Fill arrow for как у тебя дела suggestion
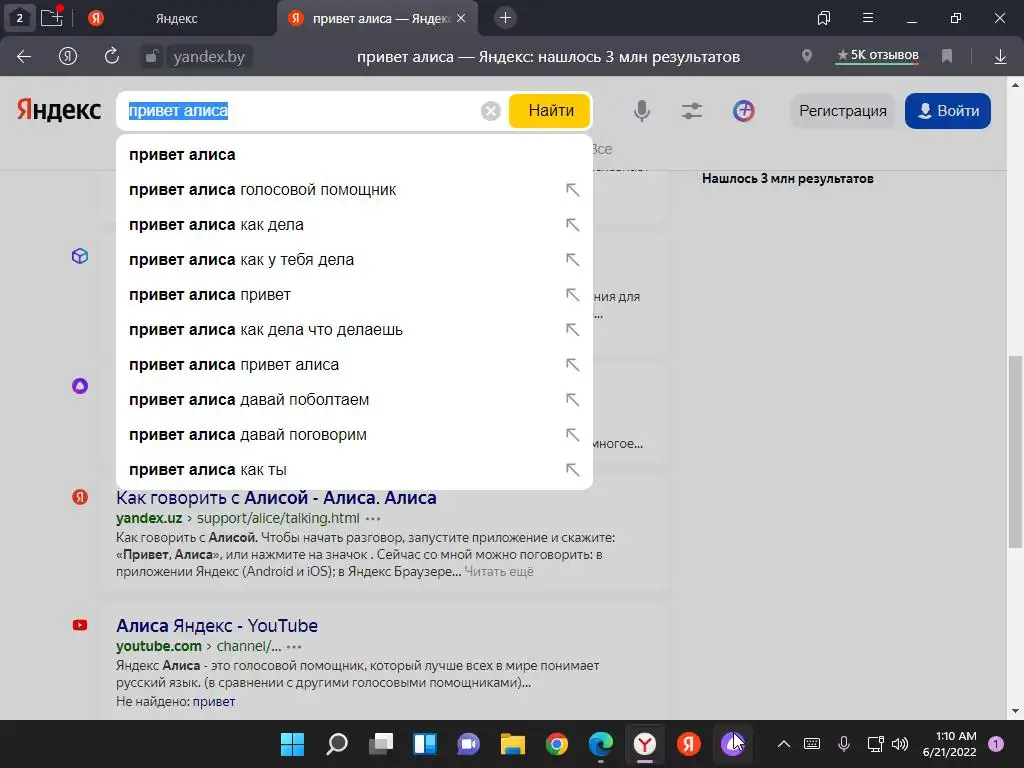1024x768 pixels. pyautogui.click(x=572, y=260)
